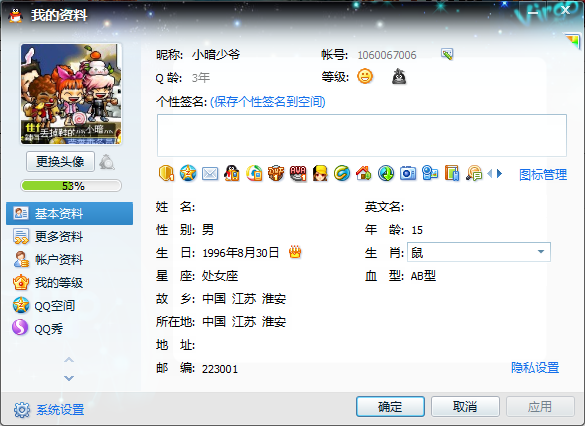Image resolution: width=585 pixels, height=426 pixels.
Task: Click the green download arrow globe icon
Action: (386, 173)
